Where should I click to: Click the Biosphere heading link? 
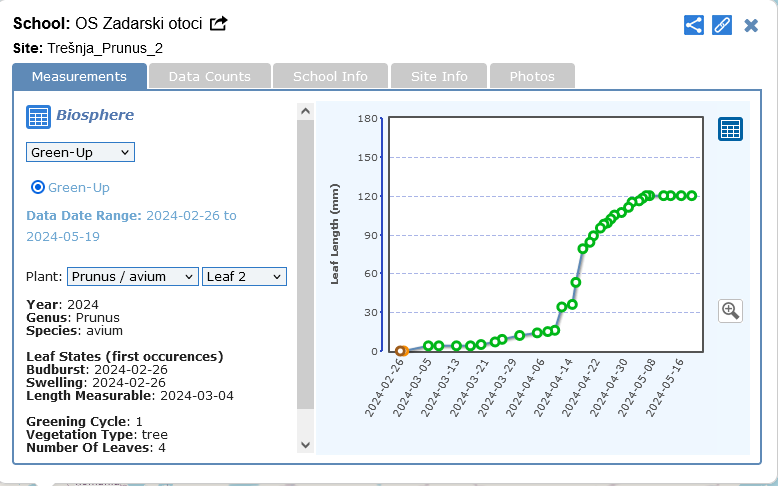click(x=95, y=115)
